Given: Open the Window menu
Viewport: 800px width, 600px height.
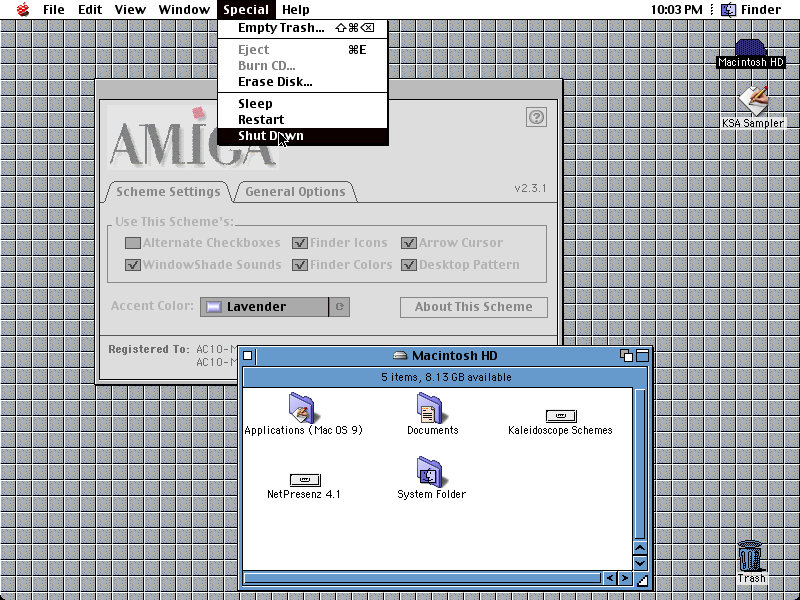Looking at the screenshot, I should tap(184, 9).
